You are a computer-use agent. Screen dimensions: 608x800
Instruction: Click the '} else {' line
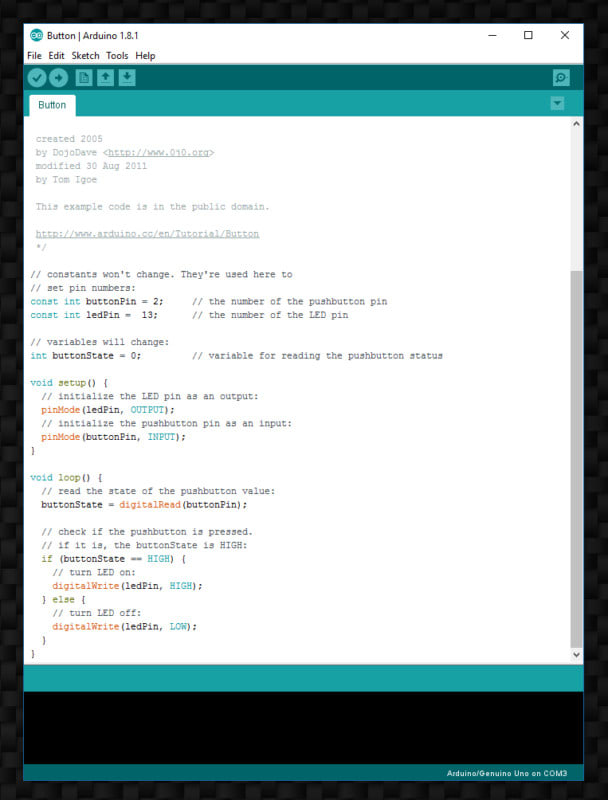(63, 599)
